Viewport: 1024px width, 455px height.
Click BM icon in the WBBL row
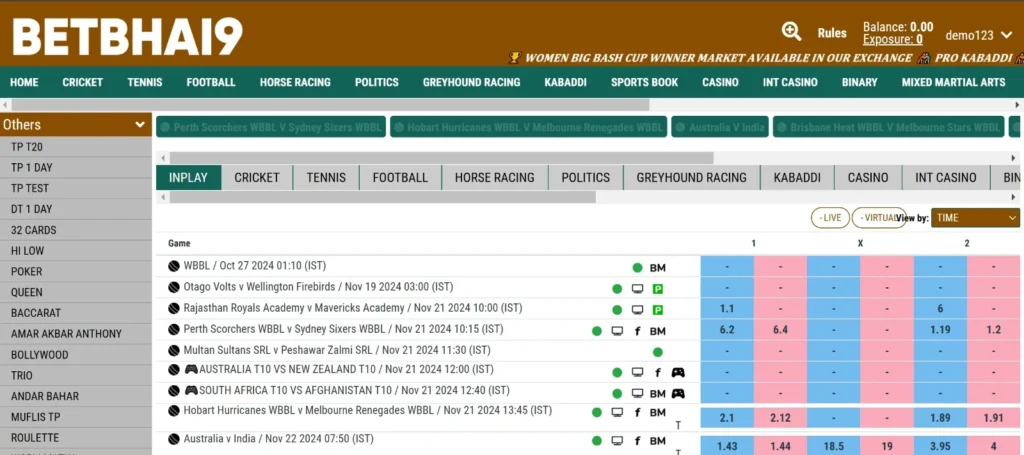click(658, 268)
